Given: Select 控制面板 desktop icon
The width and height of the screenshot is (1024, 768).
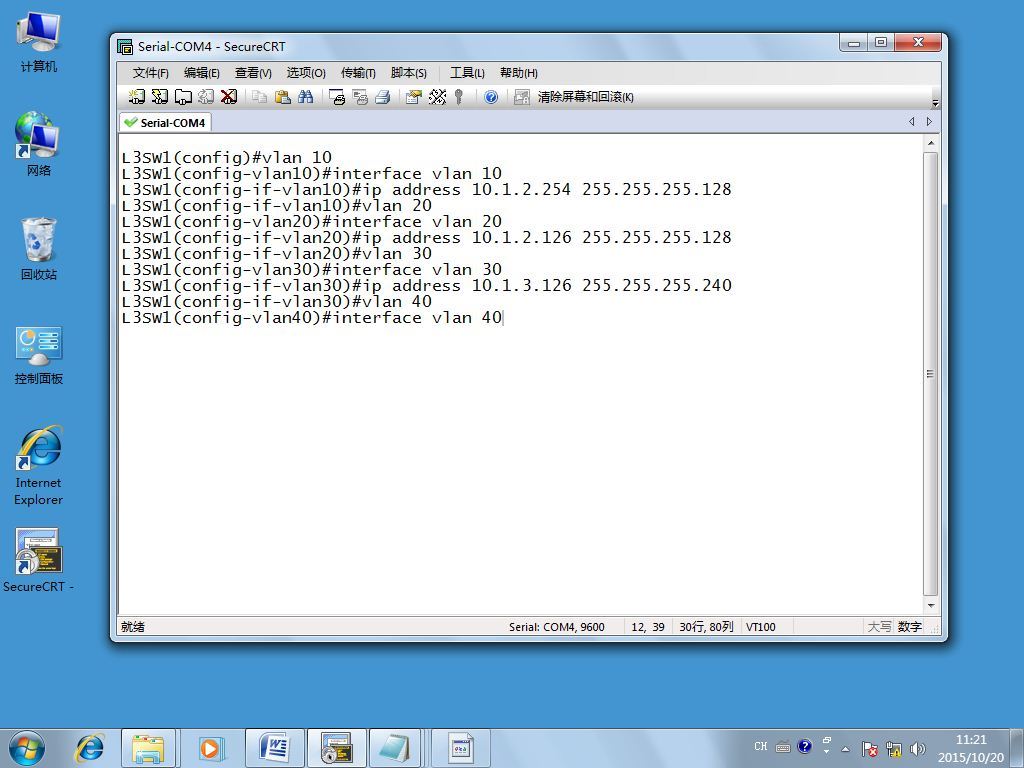Looking at the screenshot, I should pyautogui.click(x=39, y=356).
